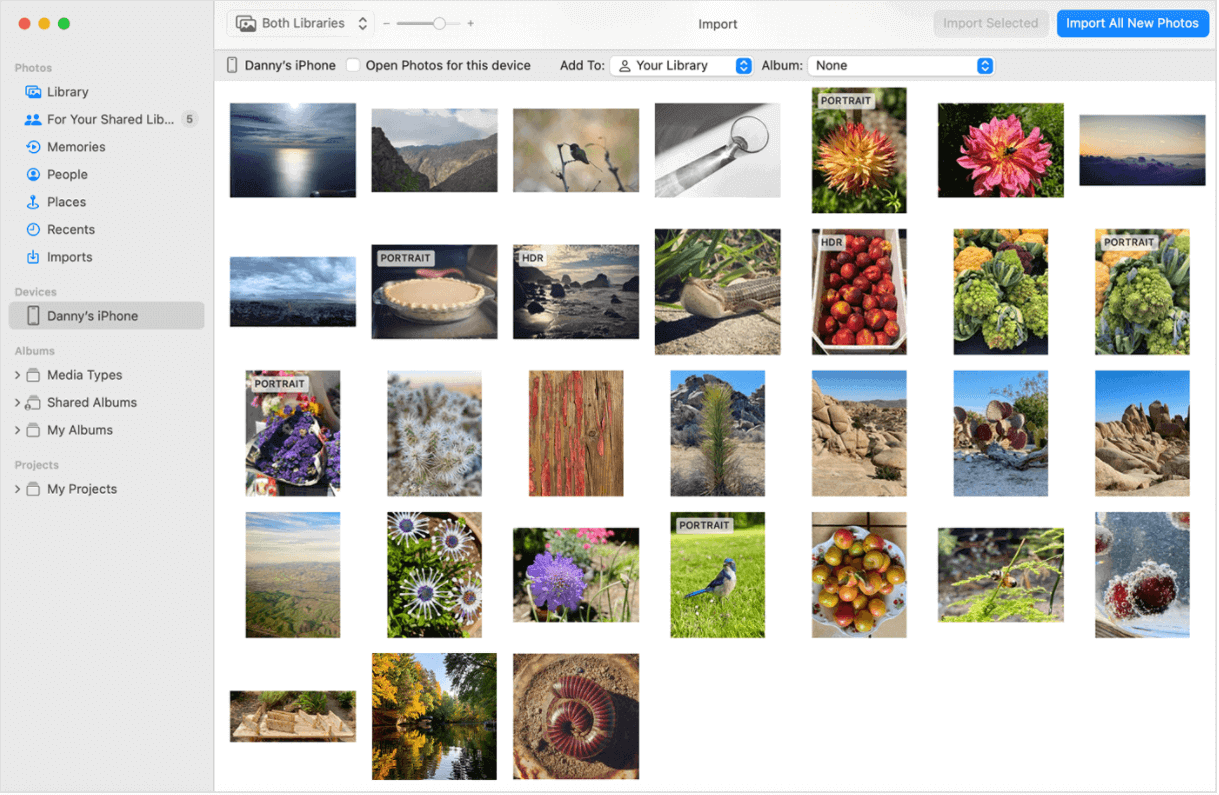
Task: Click the Import All New Photos button
Action: tap(1132, 23)
